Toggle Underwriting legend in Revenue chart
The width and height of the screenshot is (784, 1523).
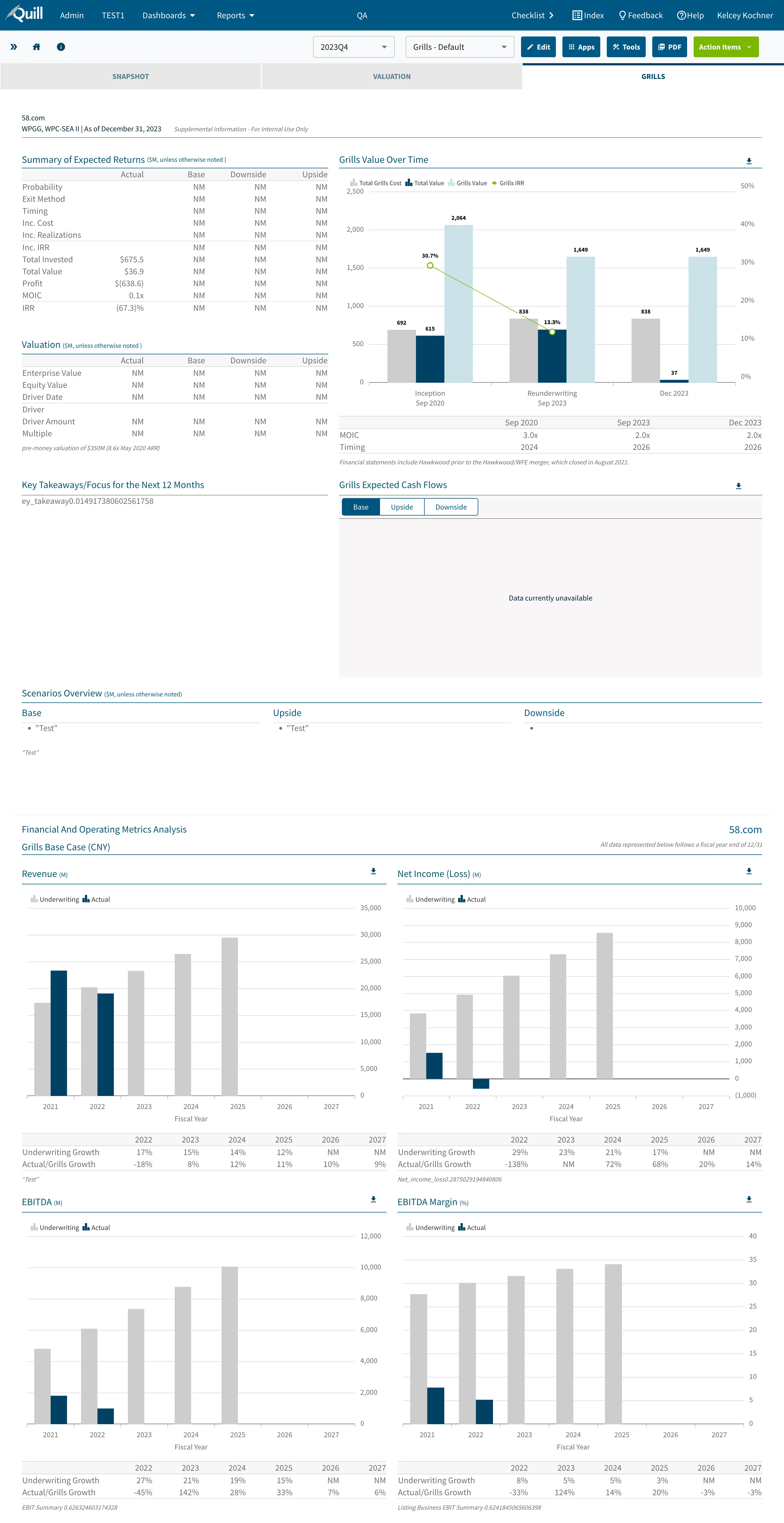pyautogui.click(x=54, y=899)
